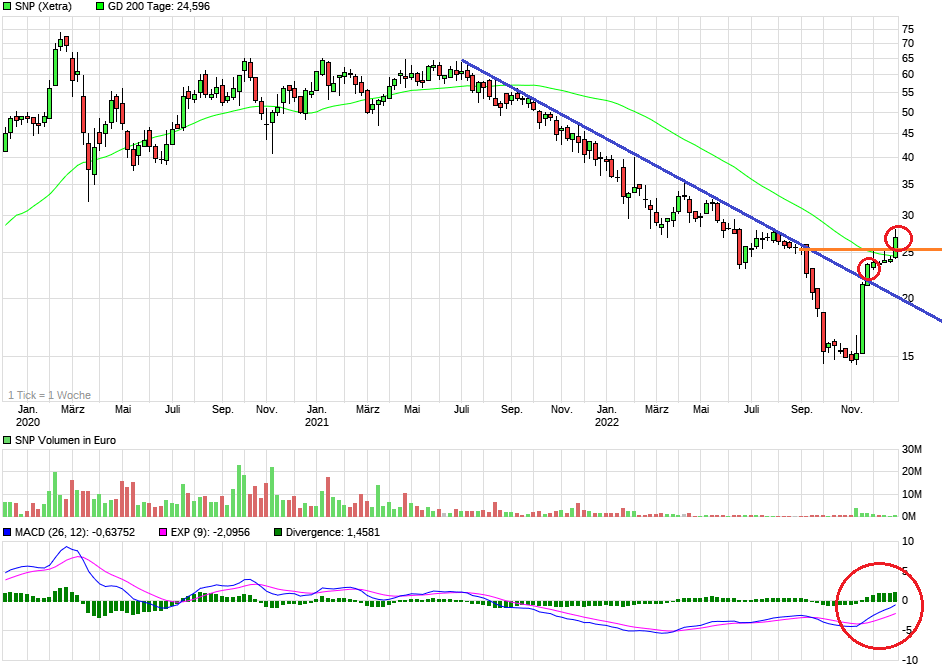This screenshot has width=942, height=670.
Task: Click the red circle on the latest candle
Action: (x=899, y=239)
